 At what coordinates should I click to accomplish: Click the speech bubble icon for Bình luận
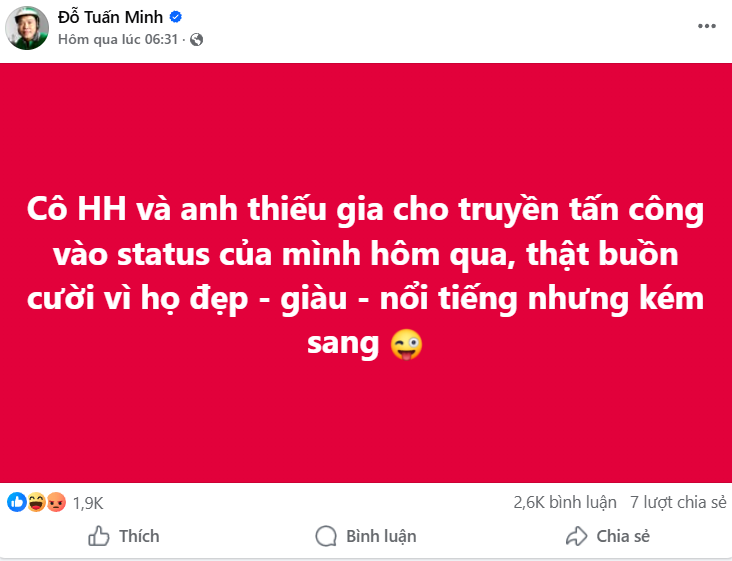(x=326, y=537)
